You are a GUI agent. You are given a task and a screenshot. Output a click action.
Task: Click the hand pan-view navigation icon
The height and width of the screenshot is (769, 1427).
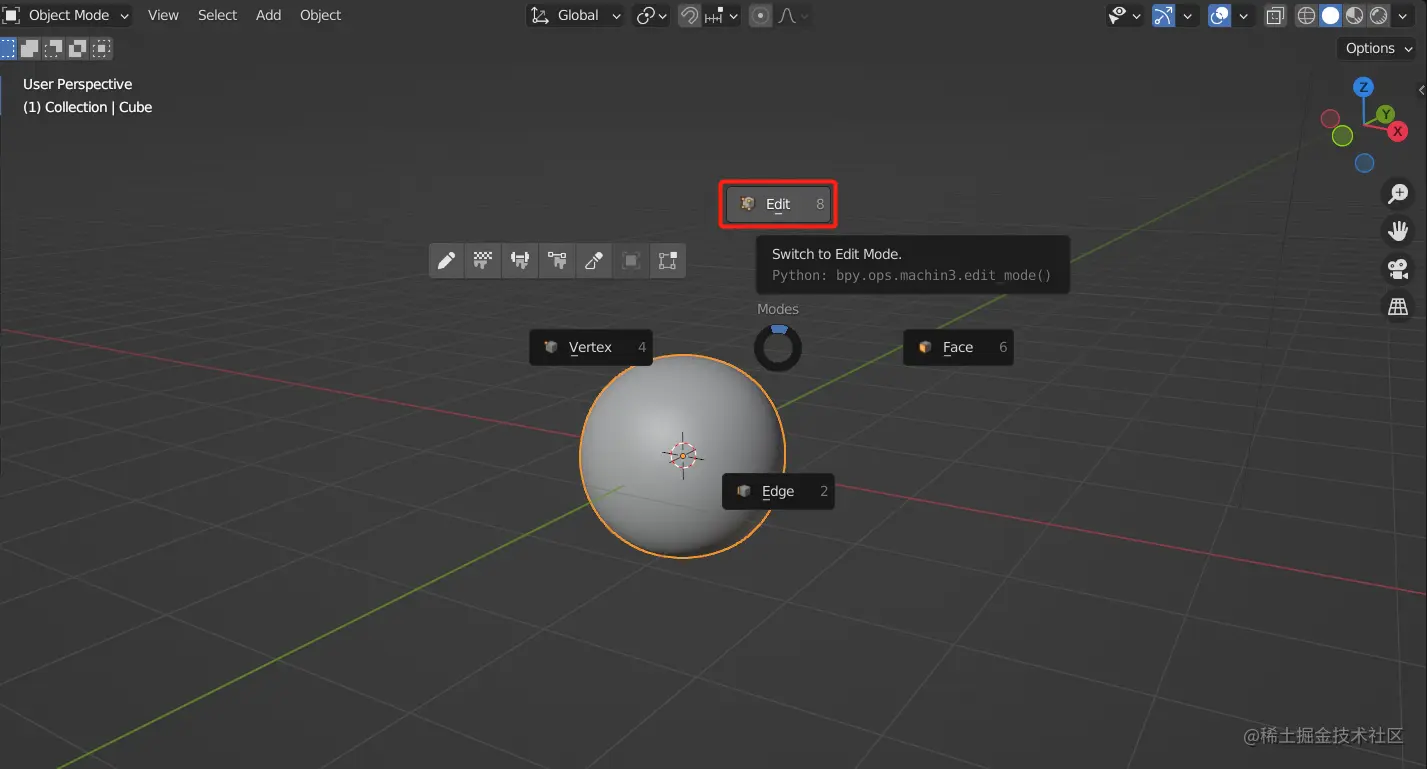(x=1399, y=231)
